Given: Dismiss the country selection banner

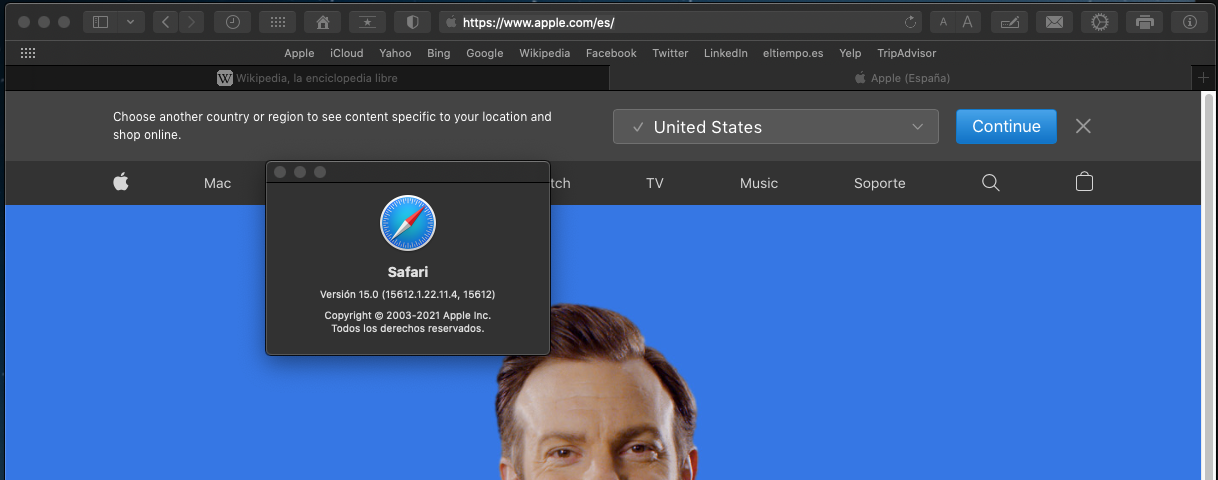Looking at the screenshot, I should [1083, 126].
